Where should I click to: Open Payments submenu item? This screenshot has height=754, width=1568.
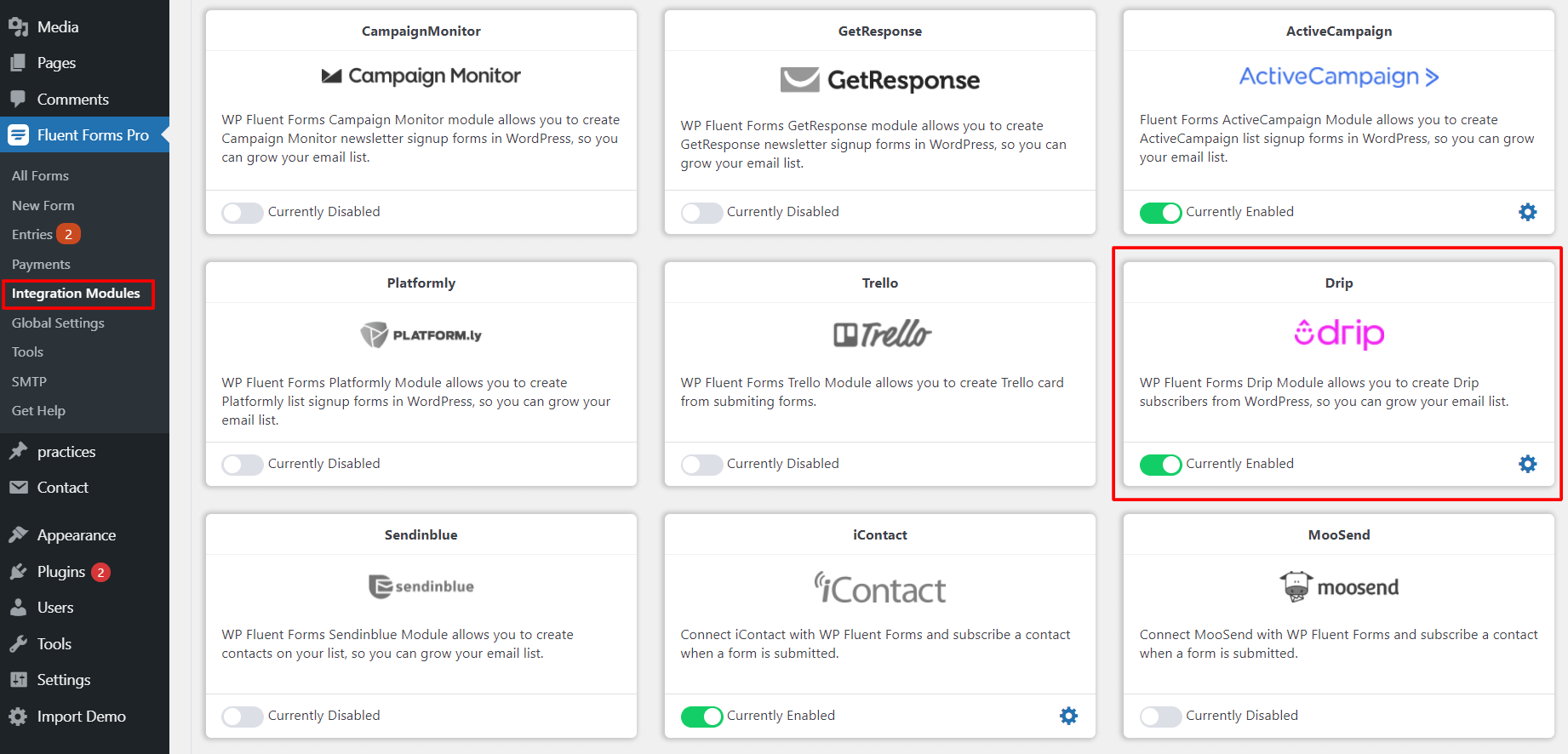click(x=41, y=264)
